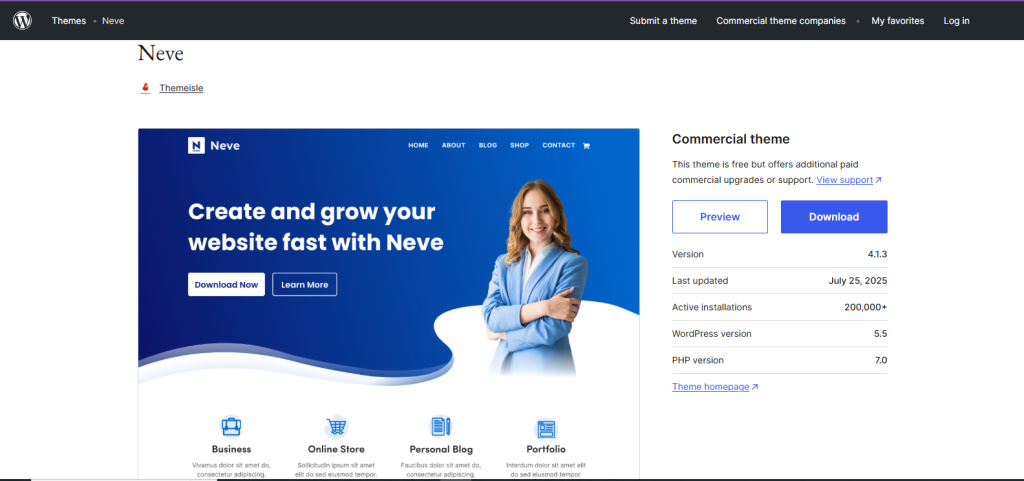Screen dimensions: 1024x481
Task: Click the Last updated label
Action: tap(700, 281)
